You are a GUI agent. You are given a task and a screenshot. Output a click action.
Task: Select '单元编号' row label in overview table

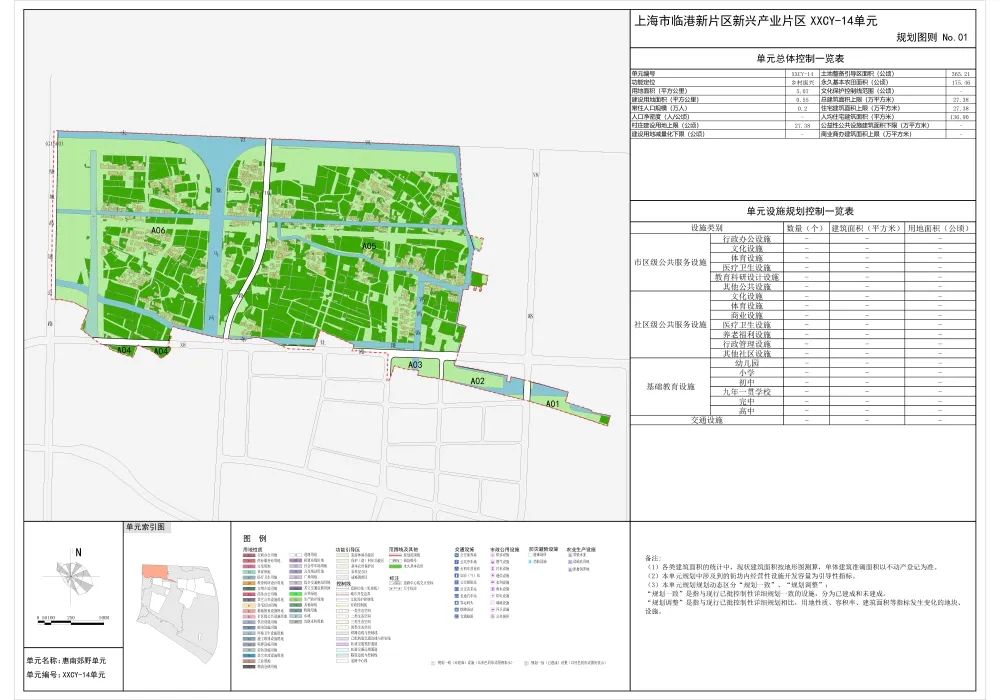coord(643,74)
